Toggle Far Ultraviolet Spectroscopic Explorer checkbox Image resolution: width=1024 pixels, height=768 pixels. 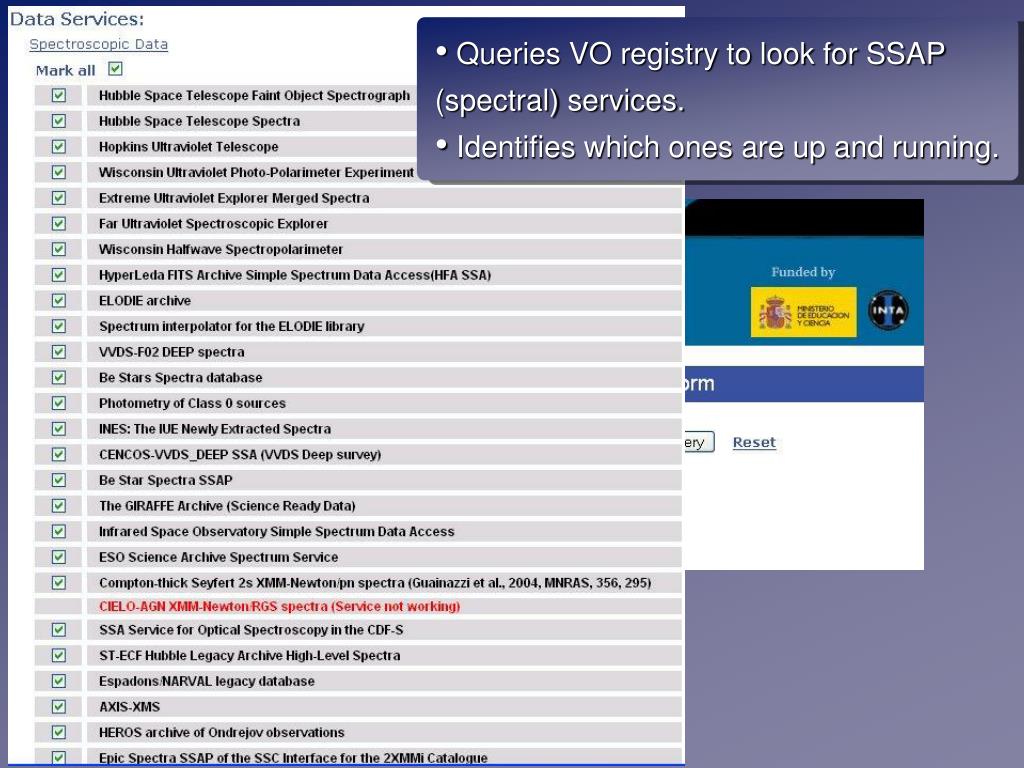pyautogui.click(x=59, y=223)
